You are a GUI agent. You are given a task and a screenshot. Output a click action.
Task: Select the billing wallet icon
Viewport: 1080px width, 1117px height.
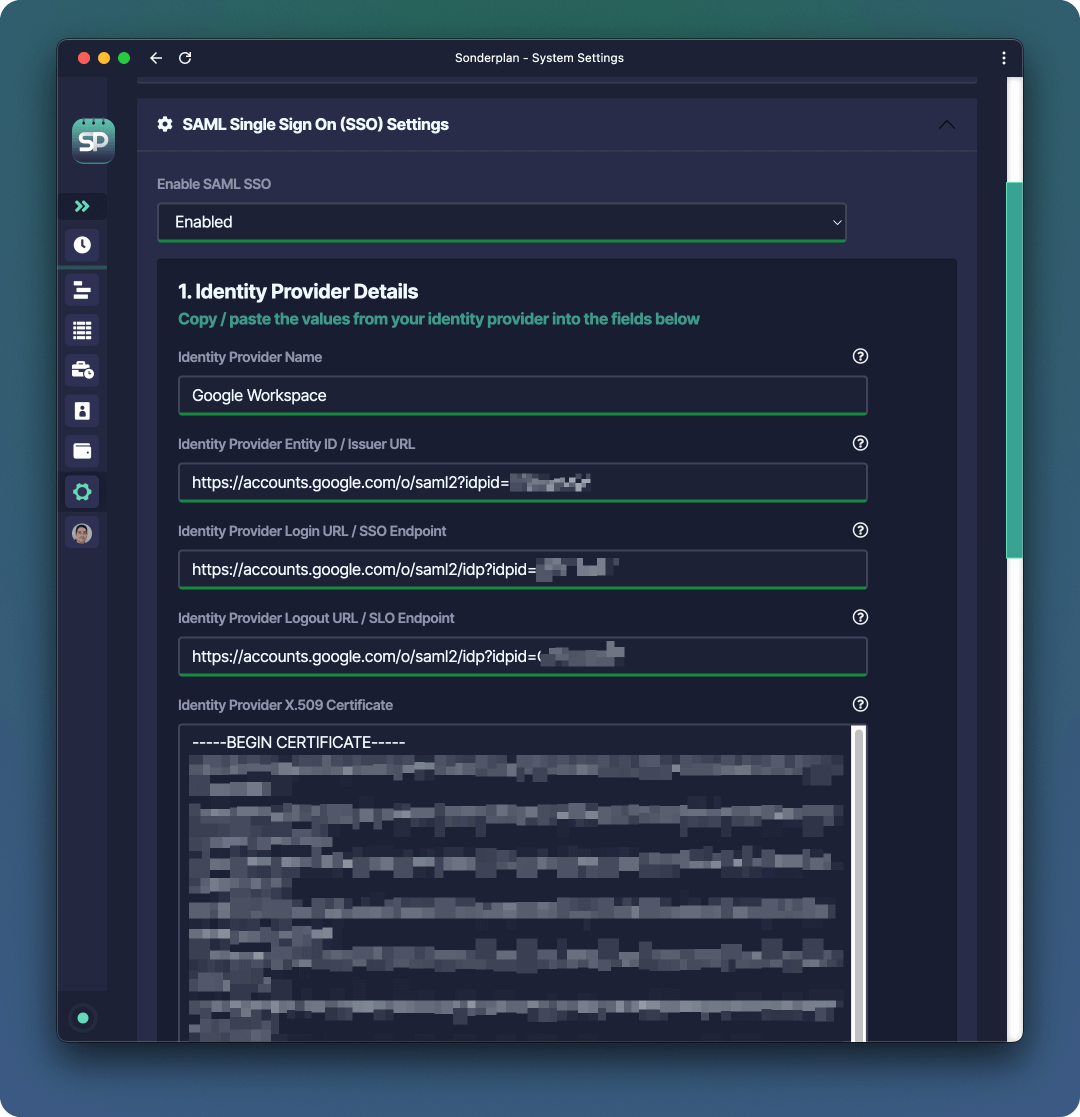coord(82,451)
